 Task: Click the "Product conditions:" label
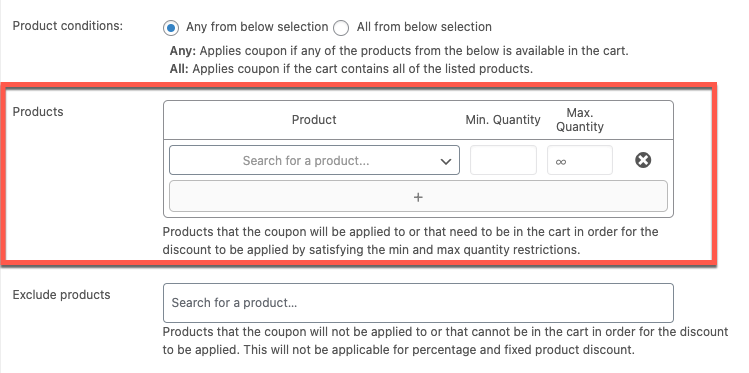[67, 26]
